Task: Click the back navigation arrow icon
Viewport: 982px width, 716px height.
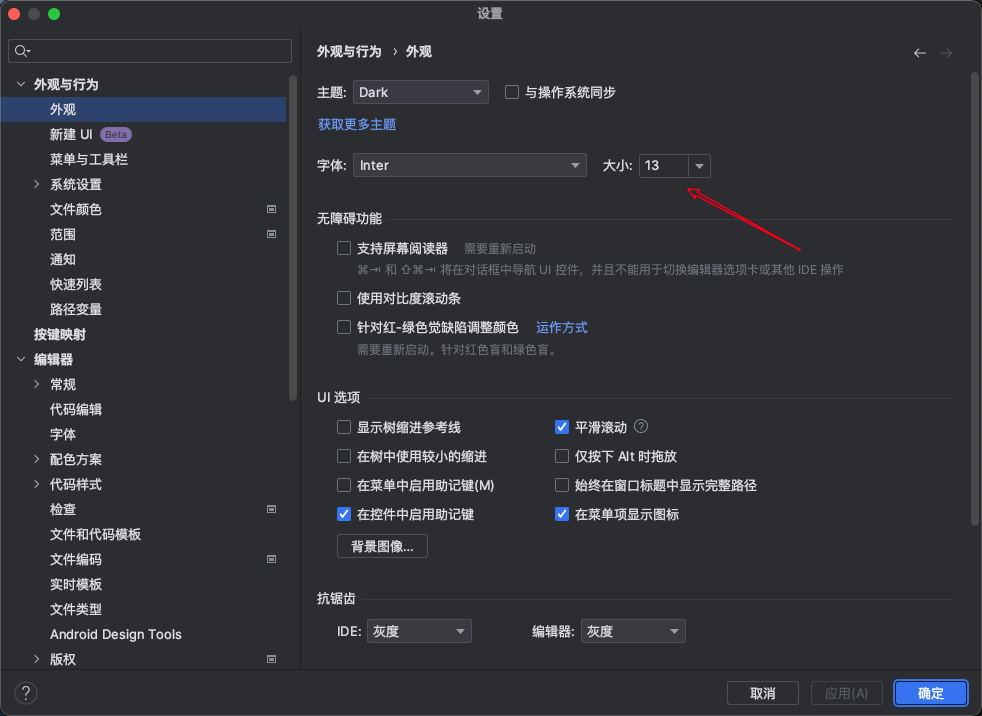Action: coord(920,53)
